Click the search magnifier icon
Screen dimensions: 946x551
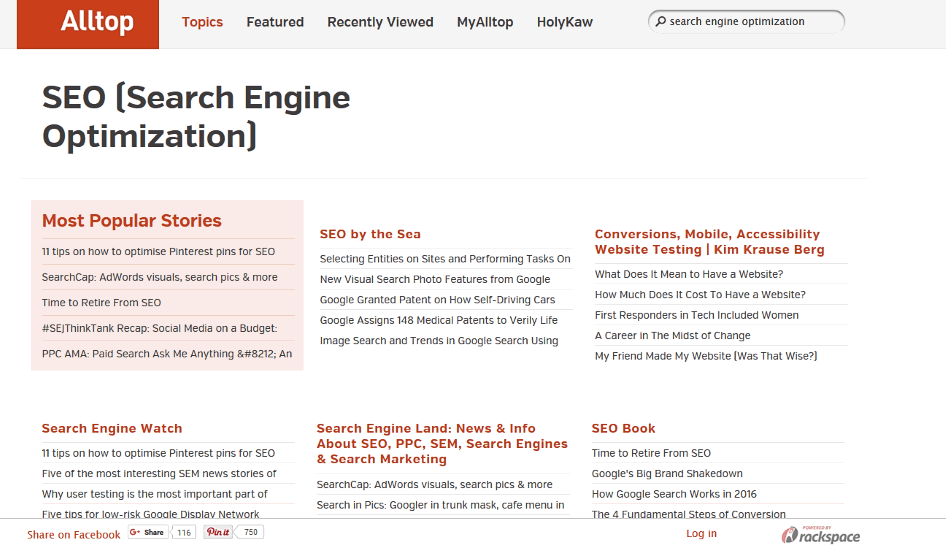click(x=661, y=22)
